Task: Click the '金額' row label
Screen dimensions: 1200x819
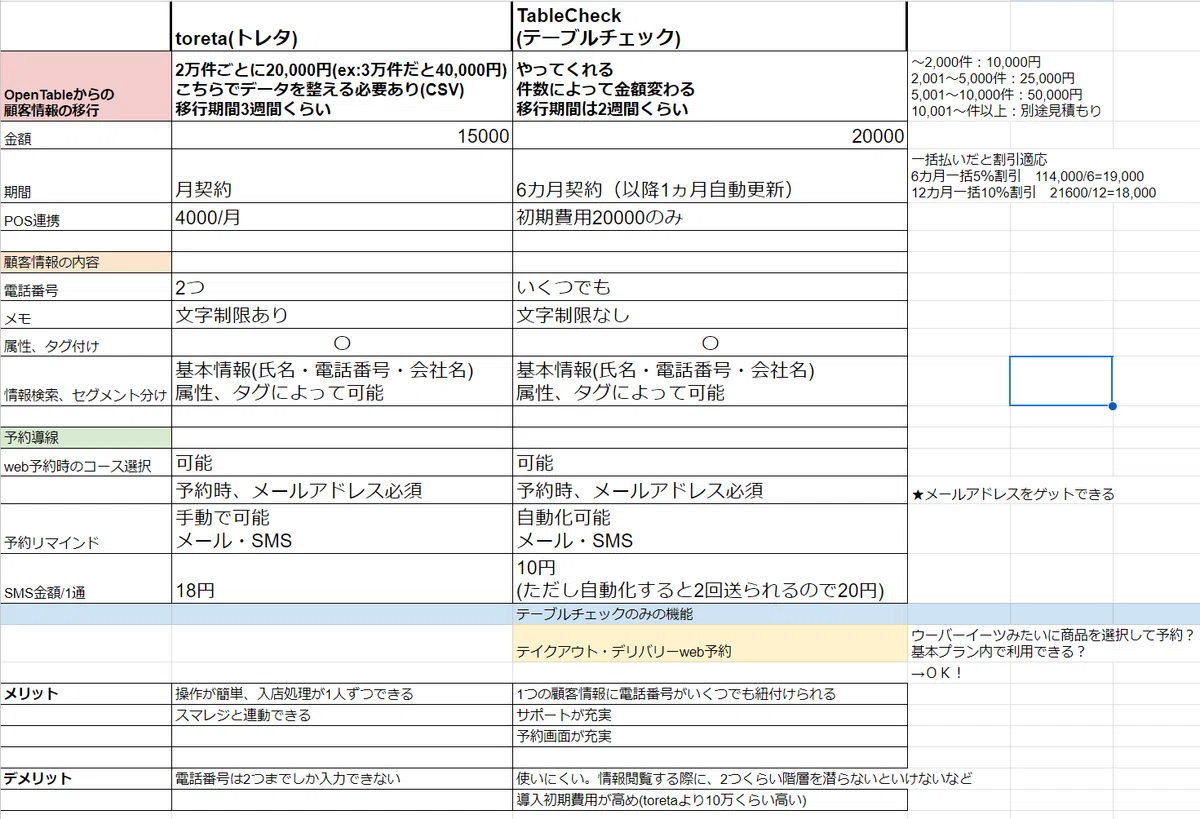Action: click(86, 136)
